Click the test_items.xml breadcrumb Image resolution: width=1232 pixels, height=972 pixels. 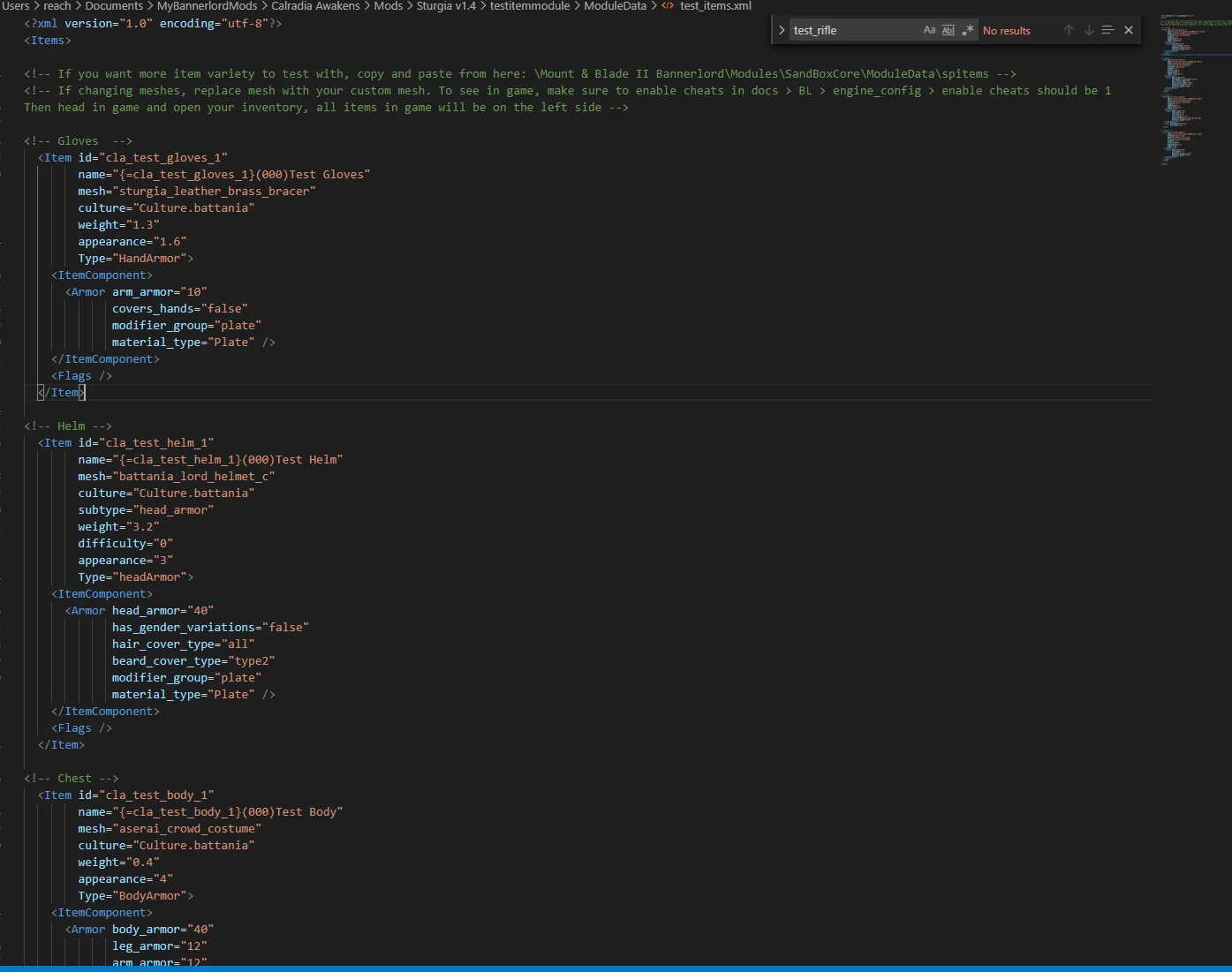pyautogui.click(x=715, y=6)
